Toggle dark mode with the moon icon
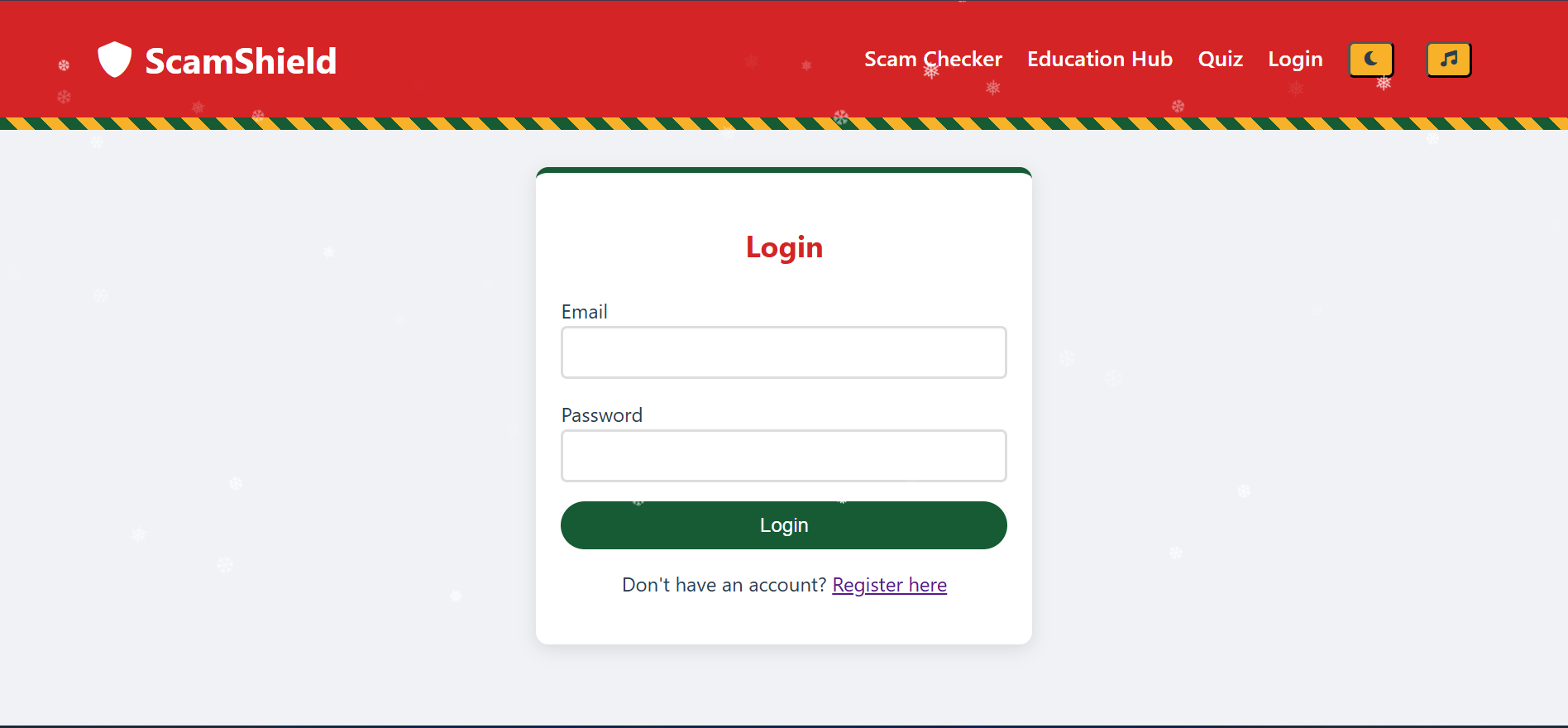This screenshot has height=728, width=1568. click(x=1371, y=60)
